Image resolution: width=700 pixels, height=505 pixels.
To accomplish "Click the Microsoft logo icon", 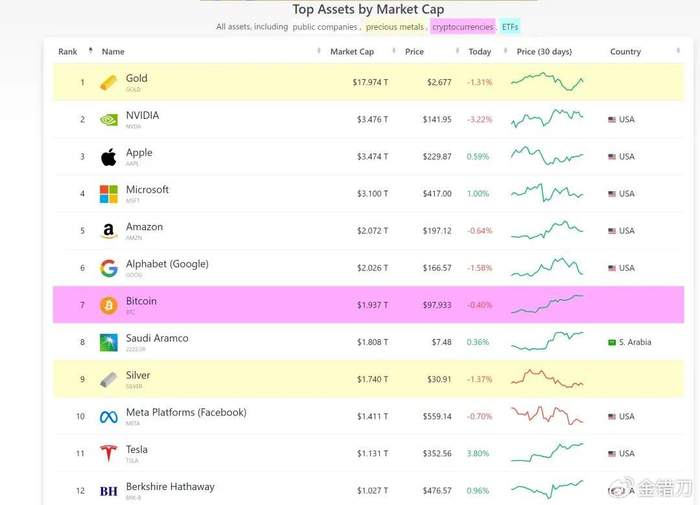I will tap(108, 194).
